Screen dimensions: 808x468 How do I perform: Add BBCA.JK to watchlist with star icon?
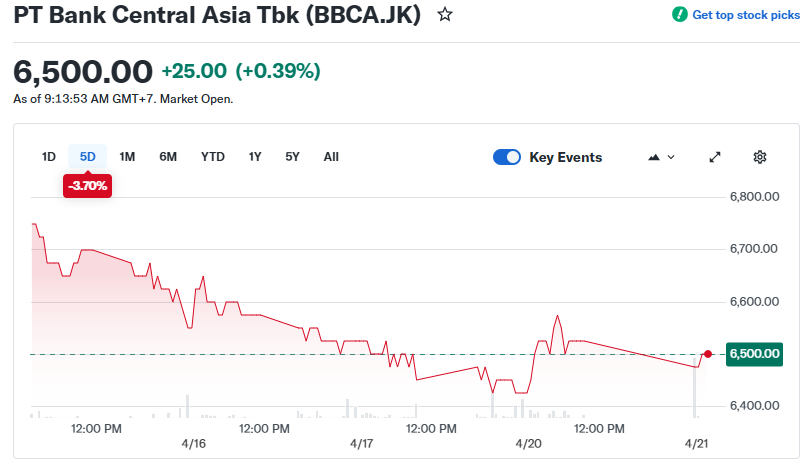click(446, 15)
